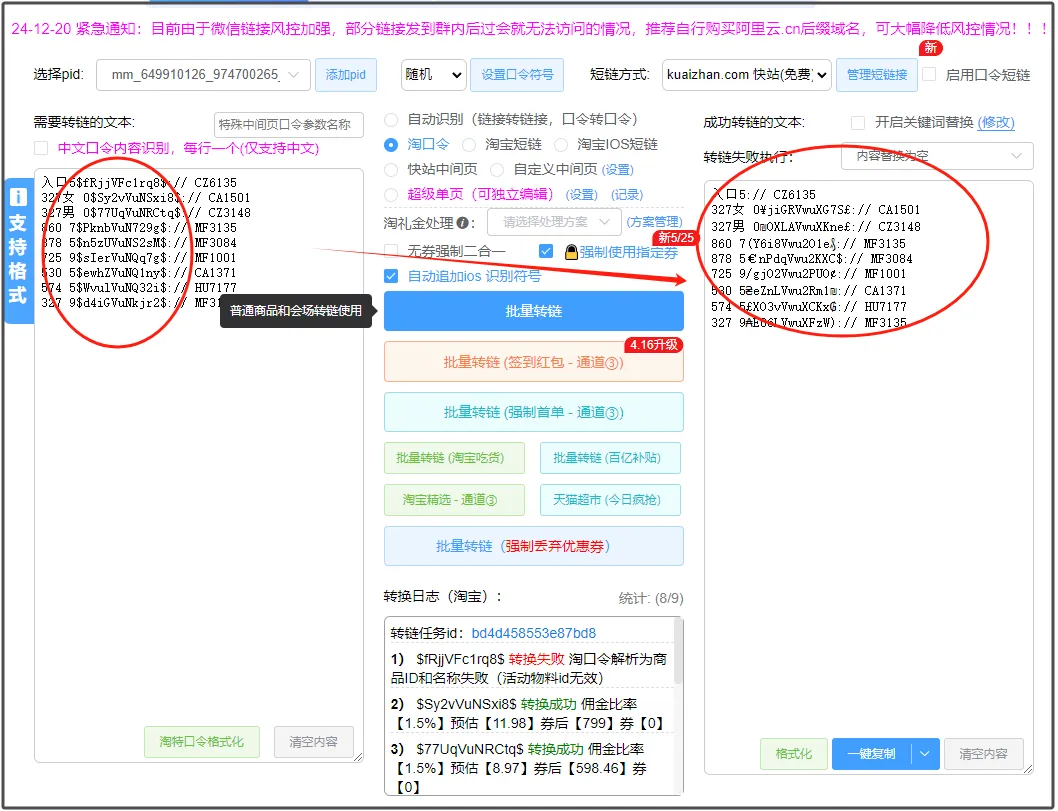Screen dimensions: 1058x811
Task: Click the 批量转链 (淘宝吃货) button
Action: 454,458
